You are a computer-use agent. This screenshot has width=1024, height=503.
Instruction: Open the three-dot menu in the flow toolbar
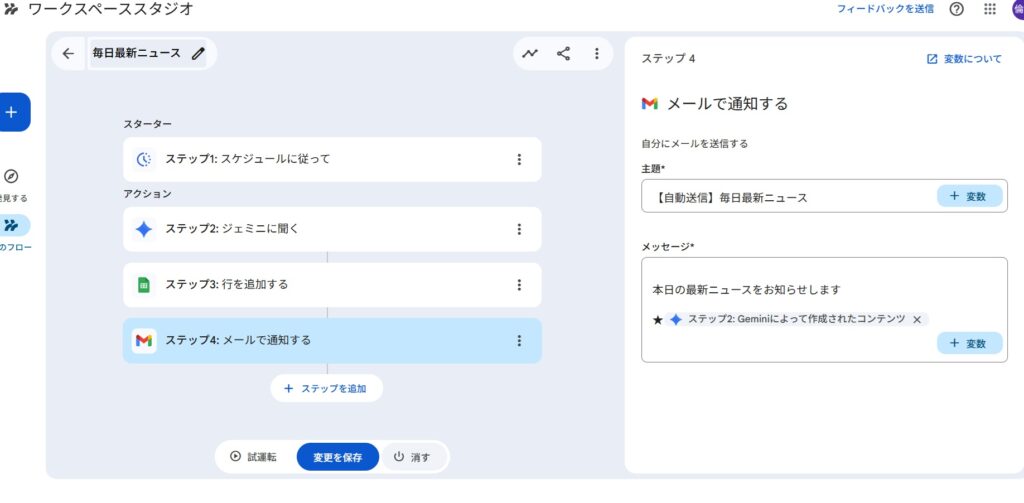pyautogui.click(x=596, y=54)
